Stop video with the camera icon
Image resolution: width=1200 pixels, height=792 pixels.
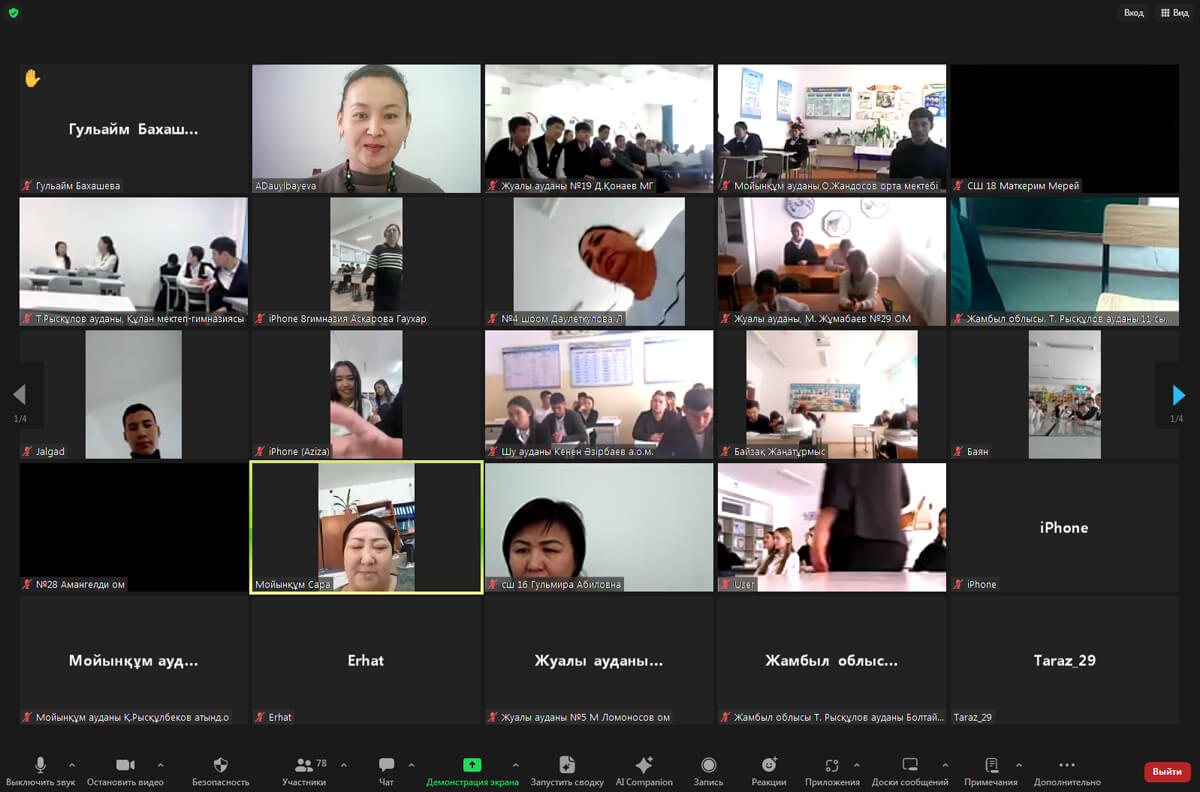tap(125, 765)
